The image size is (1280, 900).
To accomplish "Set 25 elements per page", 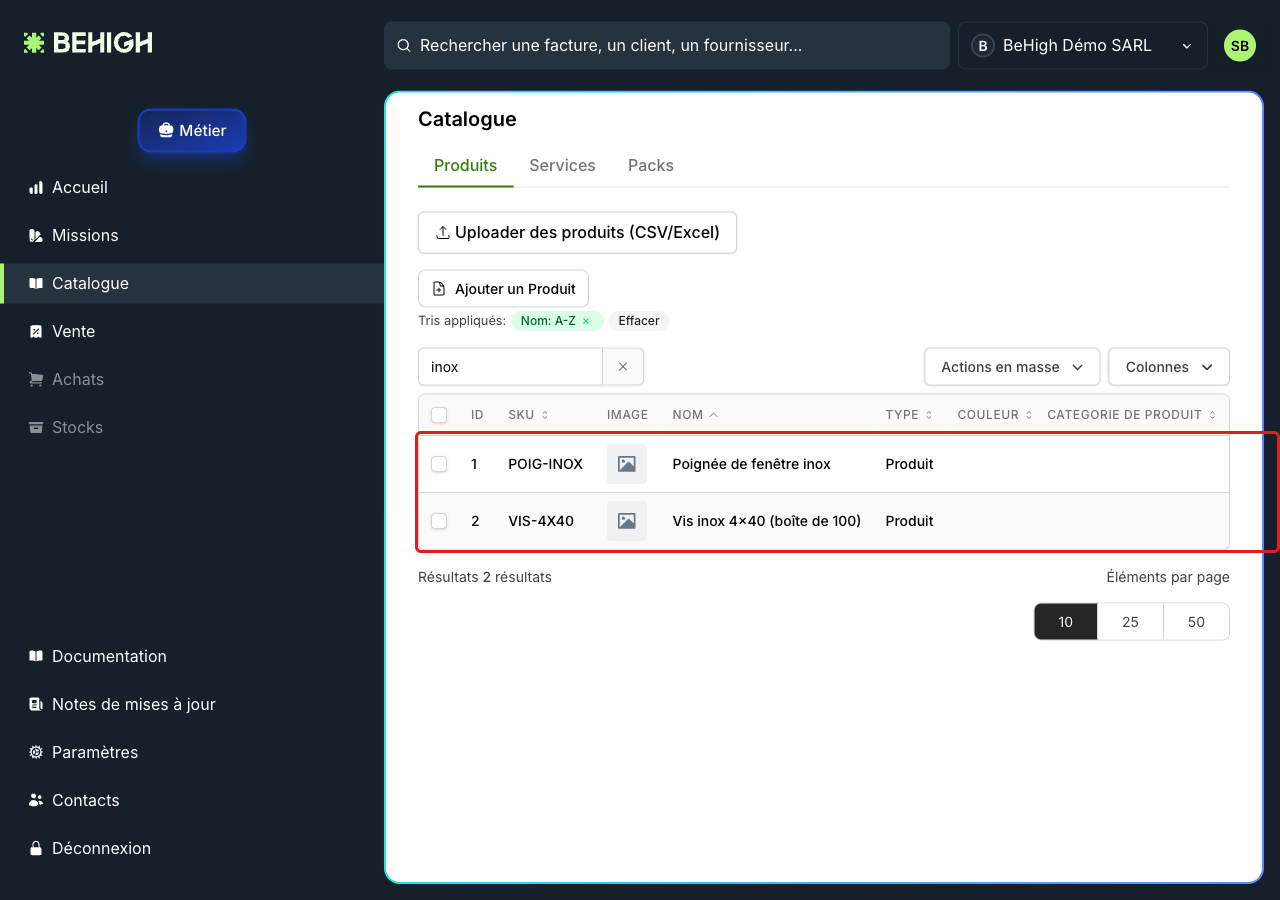I will (x=1130, y=622).
